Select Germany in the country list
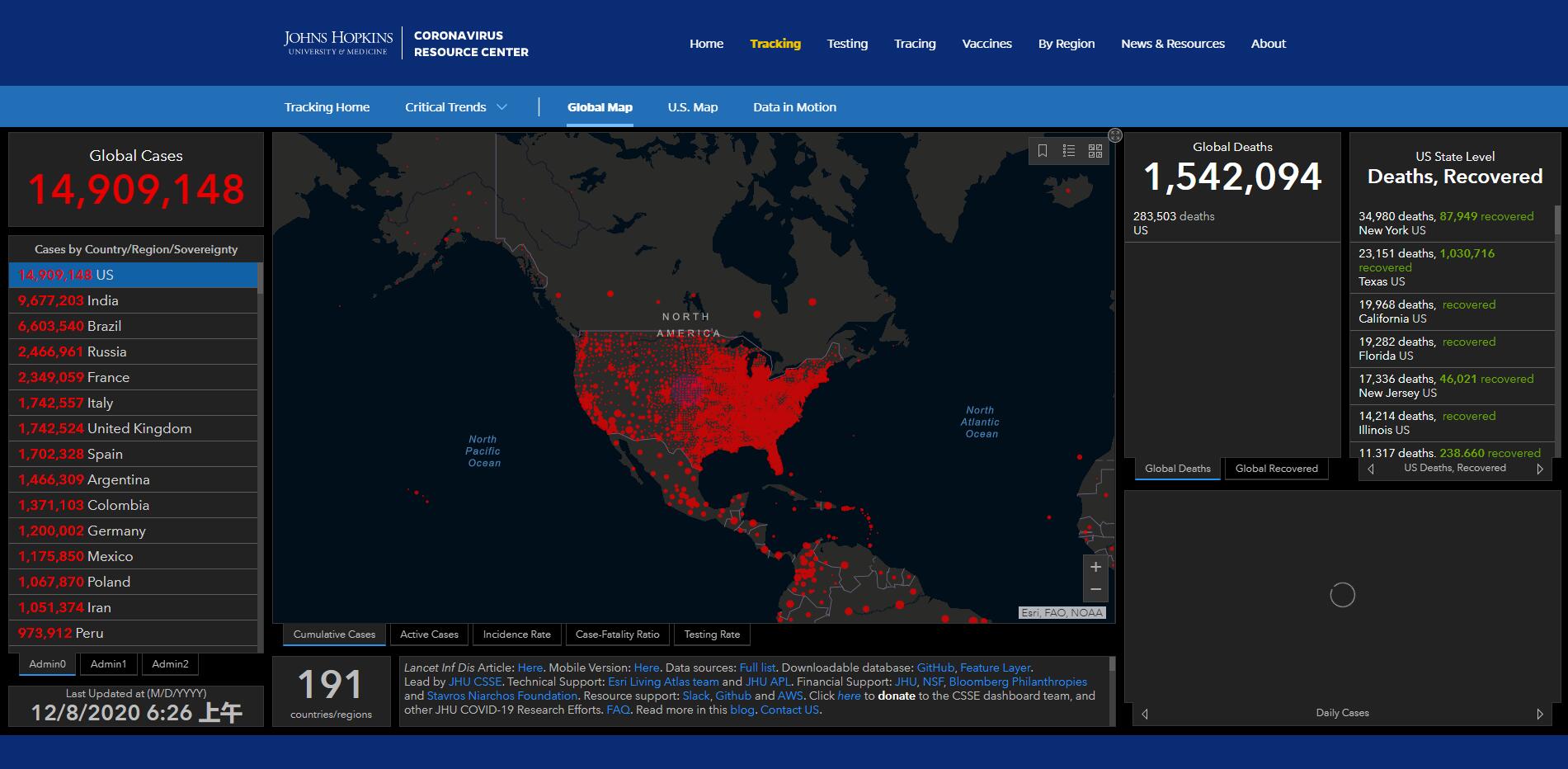1568x769 pixels. [x=133, y=531]
